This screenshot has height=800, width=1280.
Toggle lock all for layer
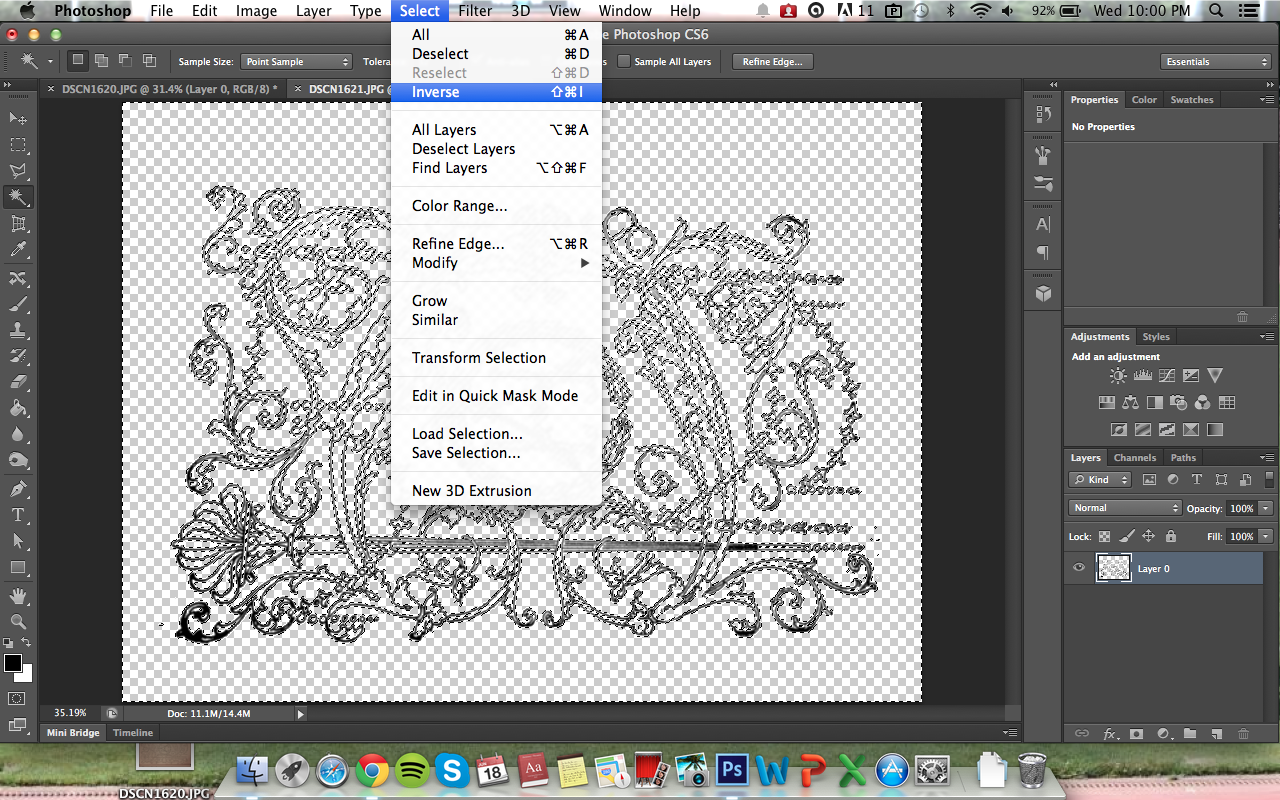1170,536
